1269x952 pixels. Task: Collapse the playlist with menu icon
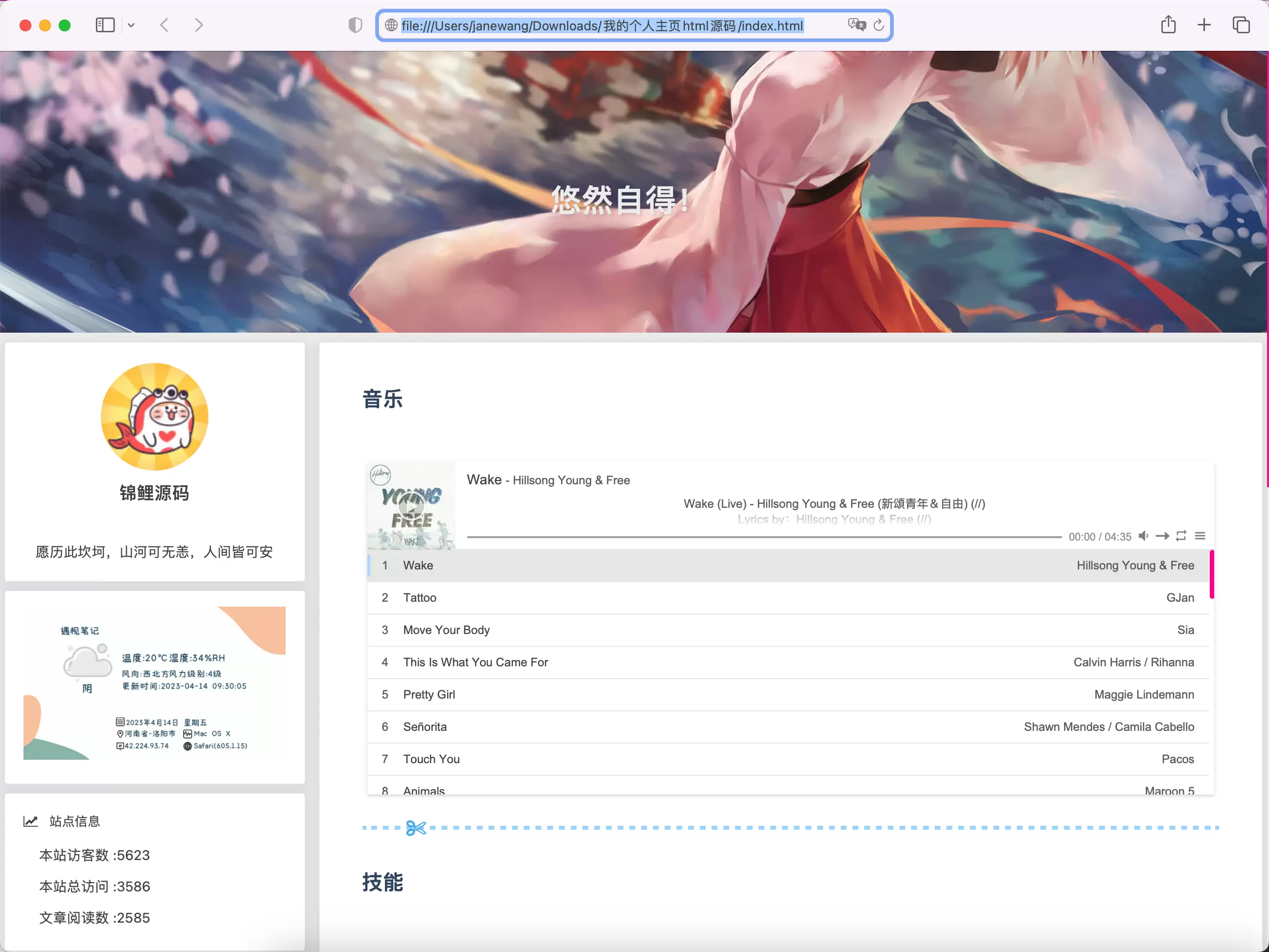click(1200, 536)
